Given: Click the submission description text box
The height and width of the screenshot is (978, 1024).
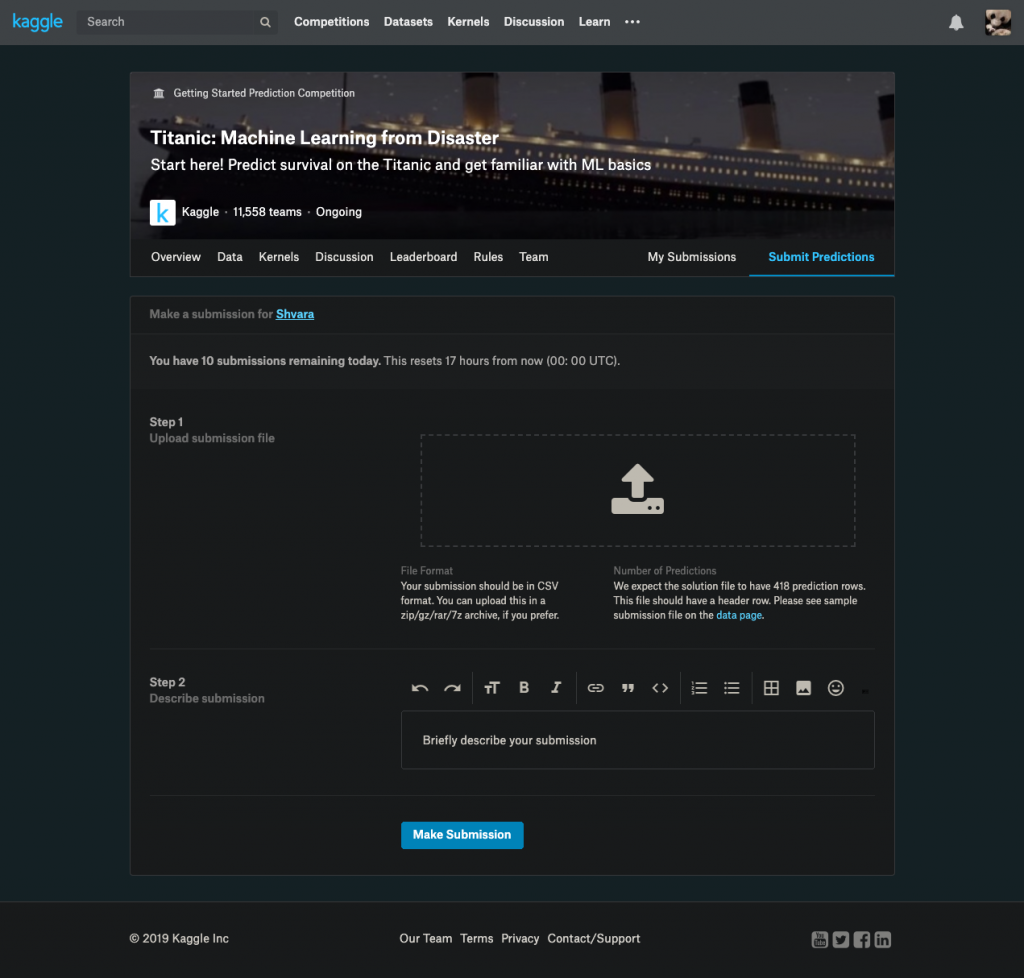Looking at the screenshot, I should tap(637, 740).
